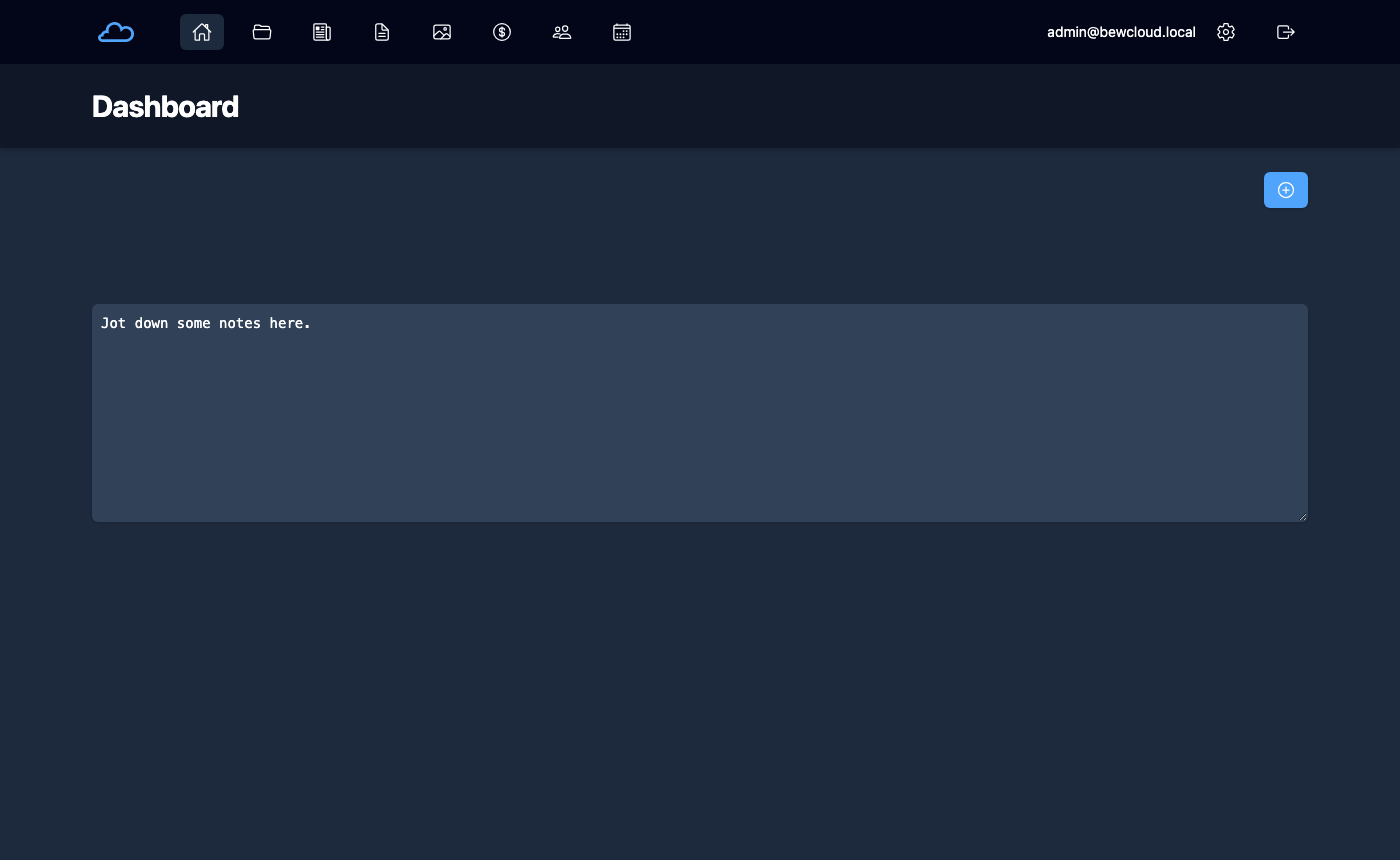Screen dimensions: 1400x860
Task: Open the News newspaper icon
Action: pyautogui.click(x=322, y=32)
